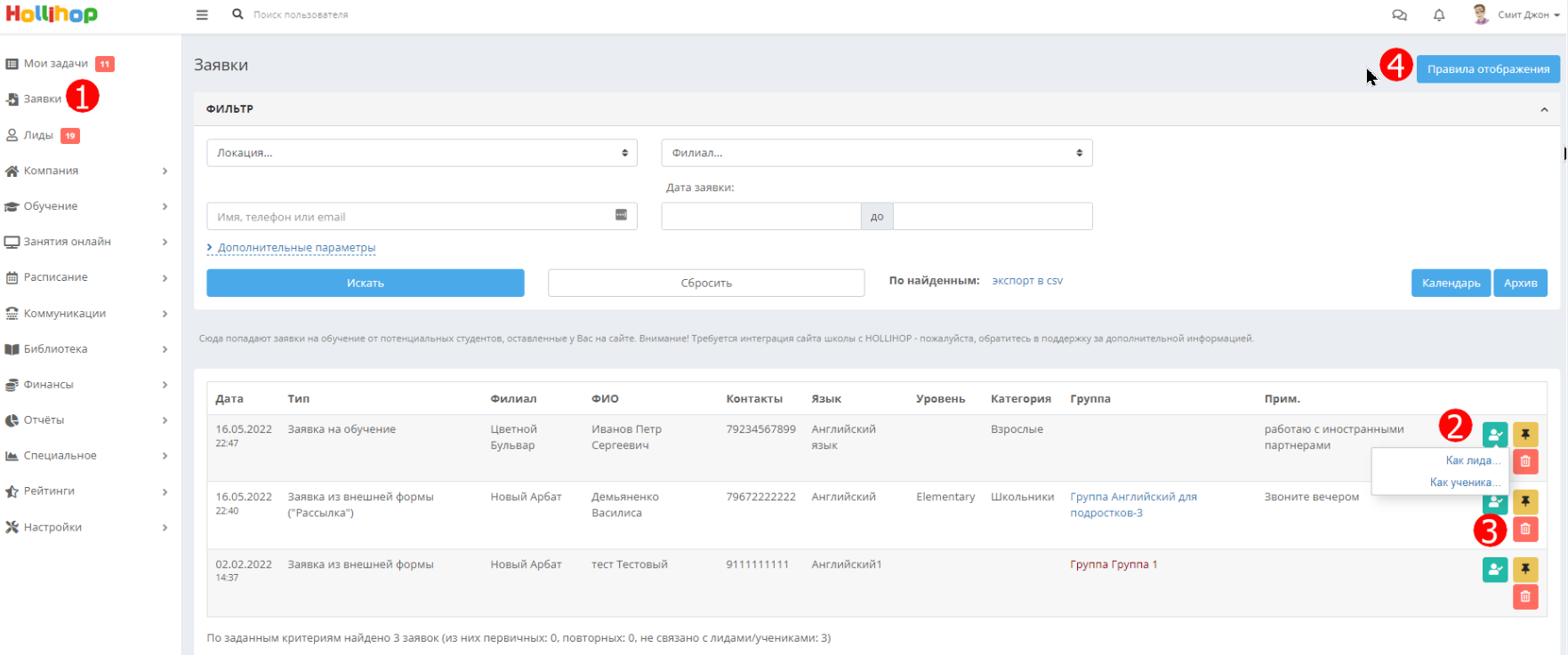Viewport: 1568px width, 655px height.
Task: Choose Как лида from popup menu
Action: pyautogui.click(x=1472, y=460)
